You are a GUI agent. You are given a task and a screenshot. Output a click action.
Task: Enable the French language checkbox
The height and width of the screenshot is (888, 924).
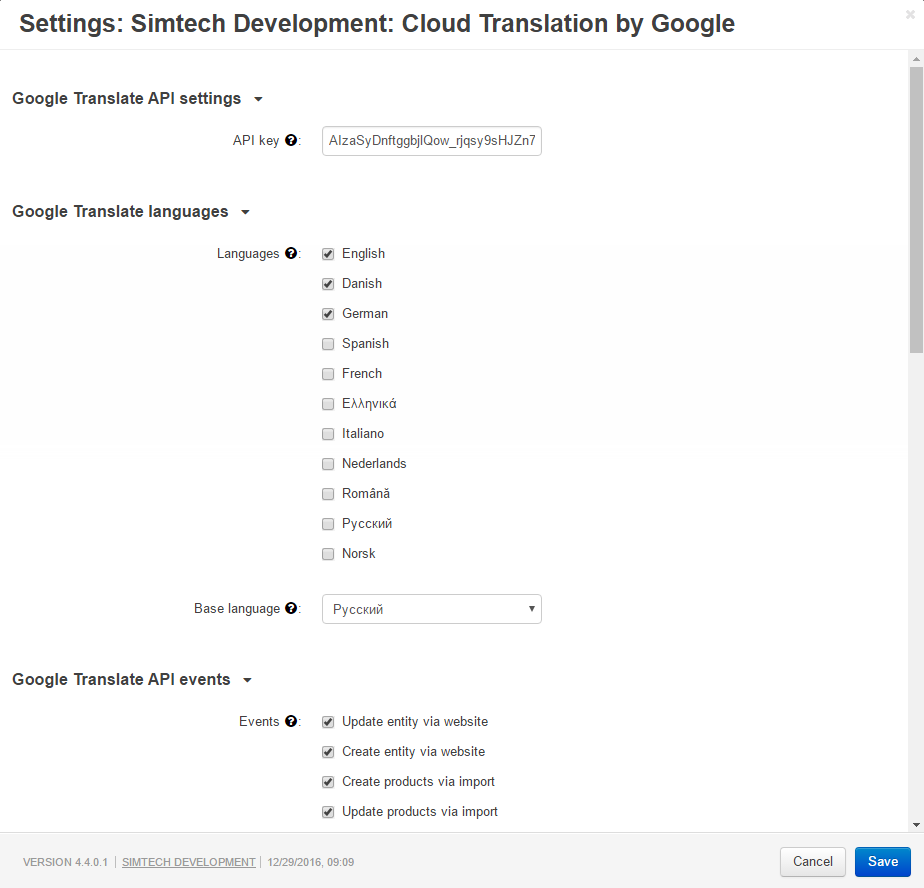[328, 374]
